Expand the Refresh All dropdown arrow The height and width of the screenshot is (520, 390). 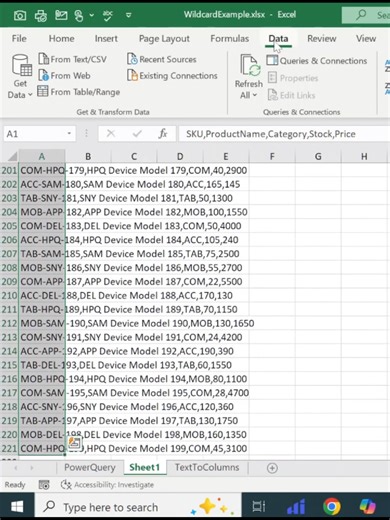pos(255,95)
